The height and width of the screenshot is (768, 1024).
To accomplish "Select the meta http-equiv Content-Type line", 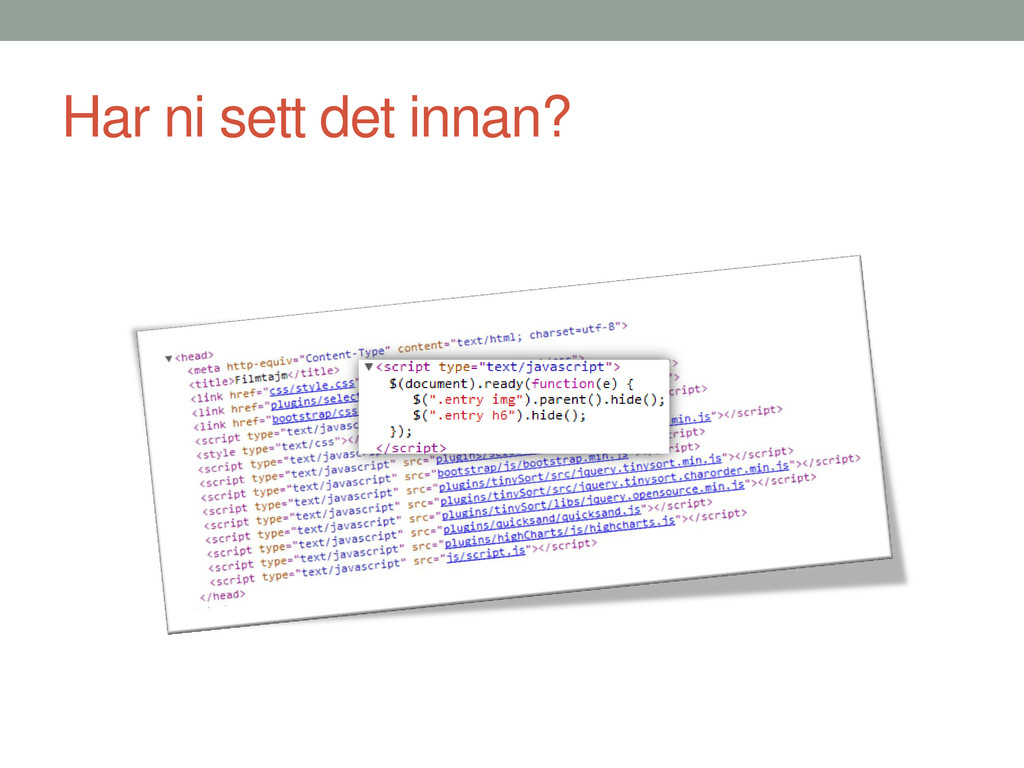I will click(408, 347).
